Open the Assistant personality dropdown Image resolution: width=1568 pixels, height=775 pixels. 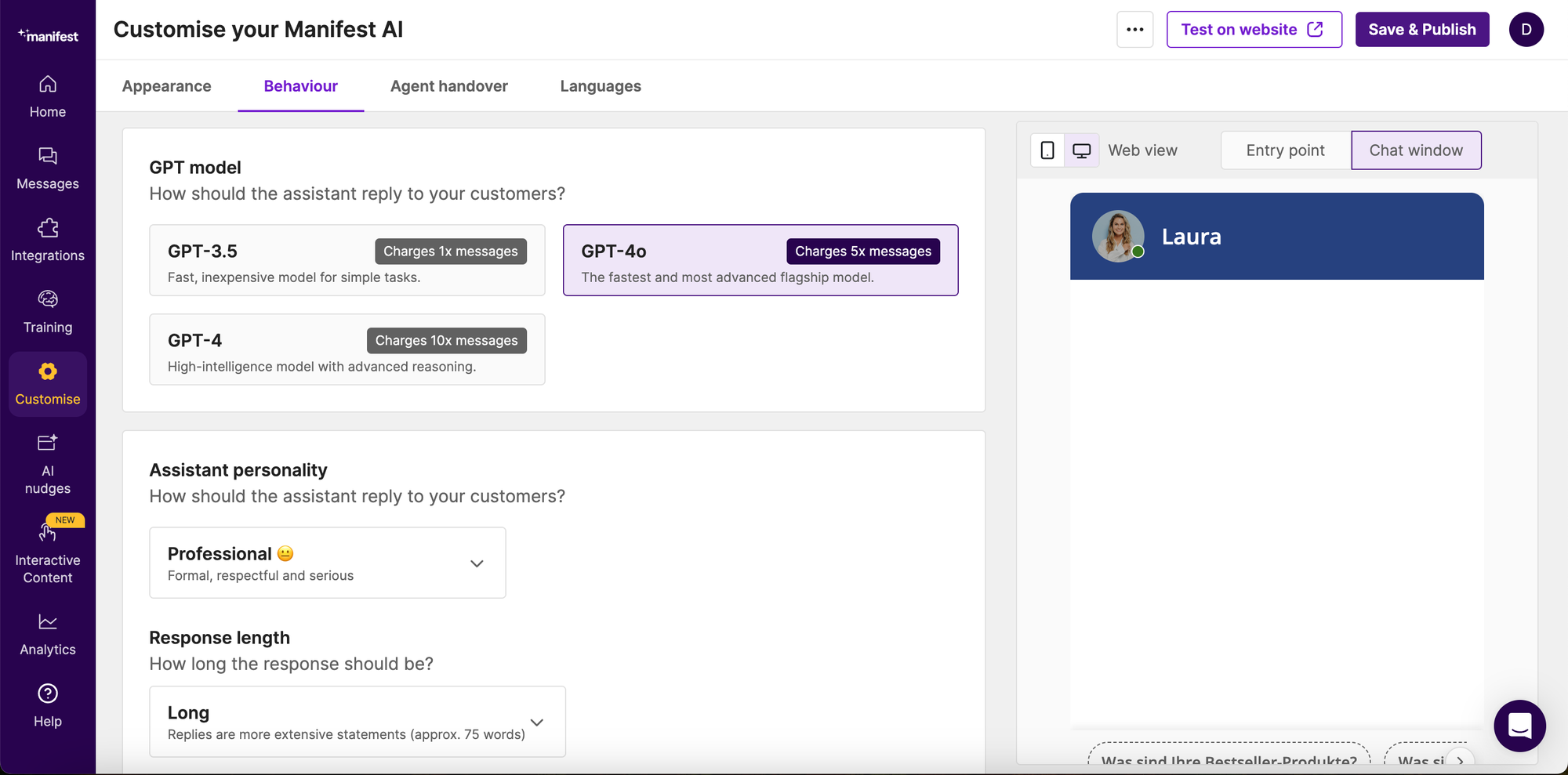click(328, 563)
